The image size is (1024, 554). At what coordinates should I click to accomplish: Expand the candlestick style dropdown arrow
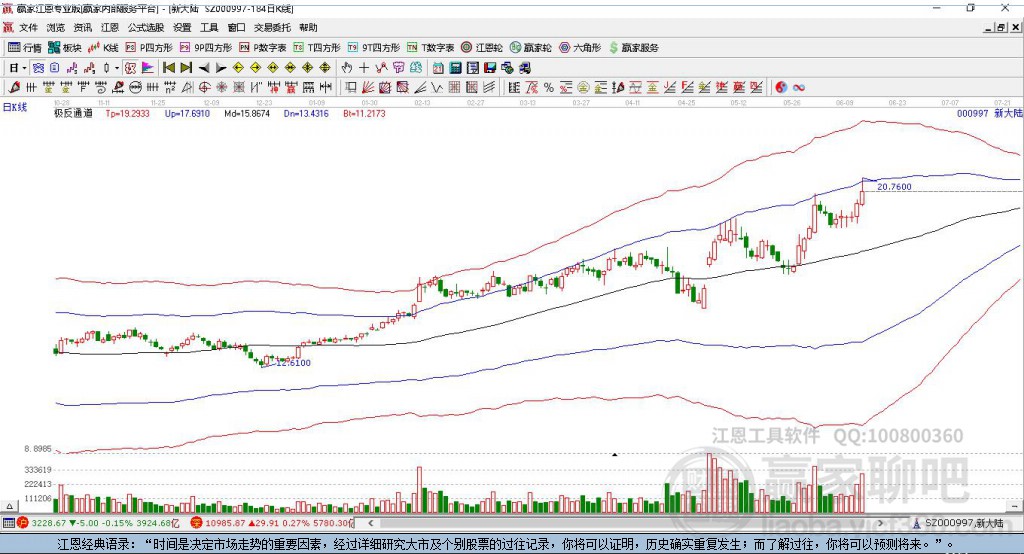coord(117,68)
